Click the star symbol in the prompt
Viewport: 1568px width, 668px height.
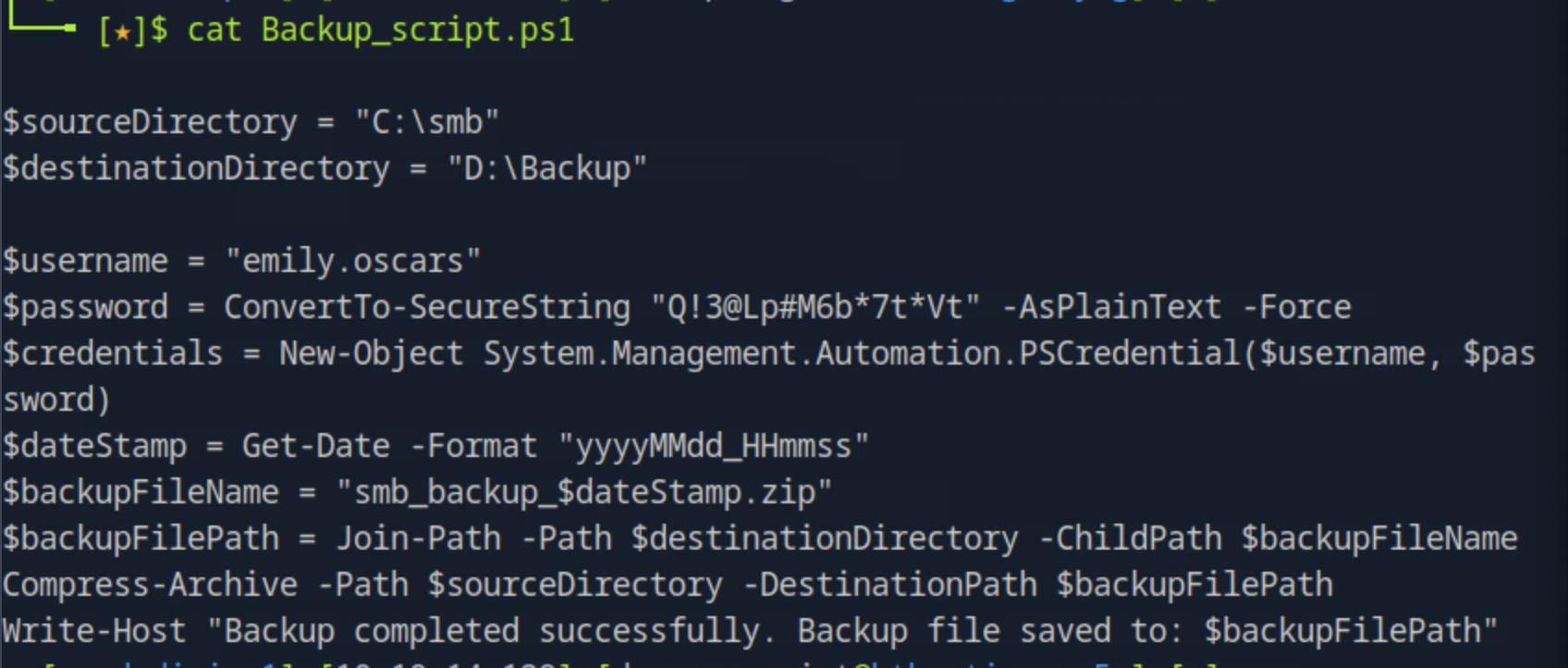[x=121, y=32]
